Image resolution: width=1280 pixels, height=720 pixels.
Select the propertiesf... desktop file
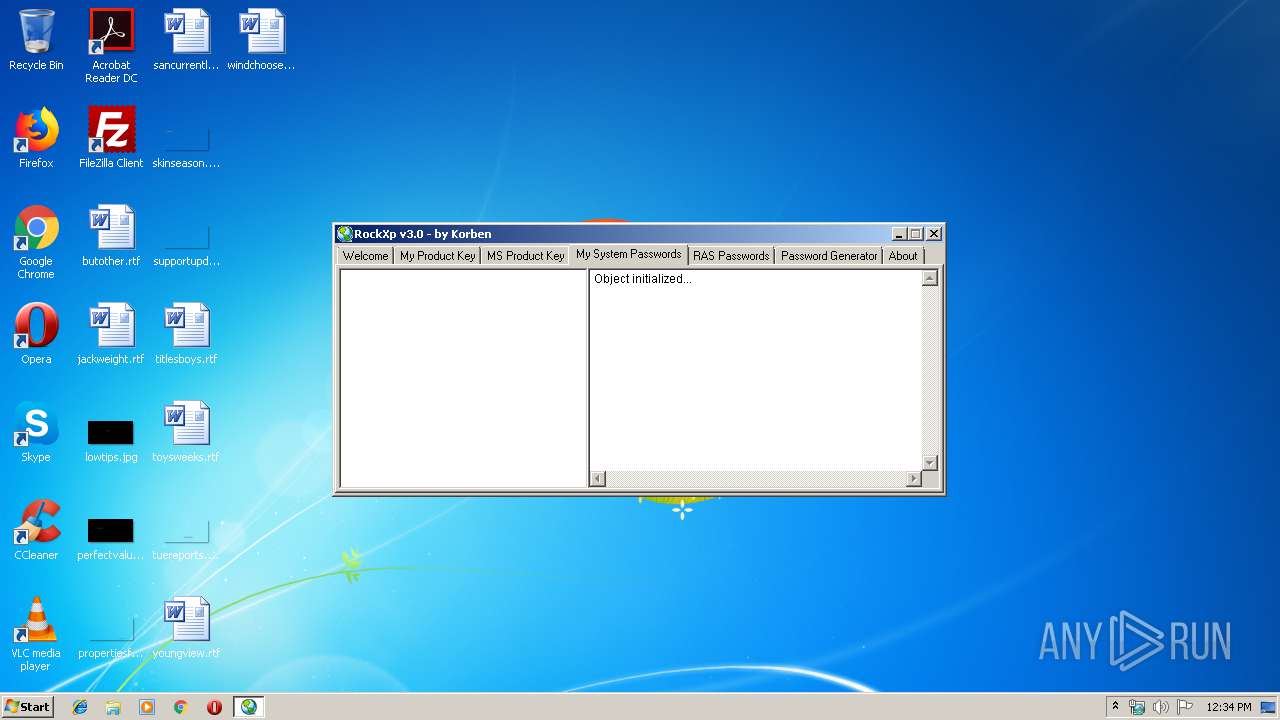pos(111,638)
